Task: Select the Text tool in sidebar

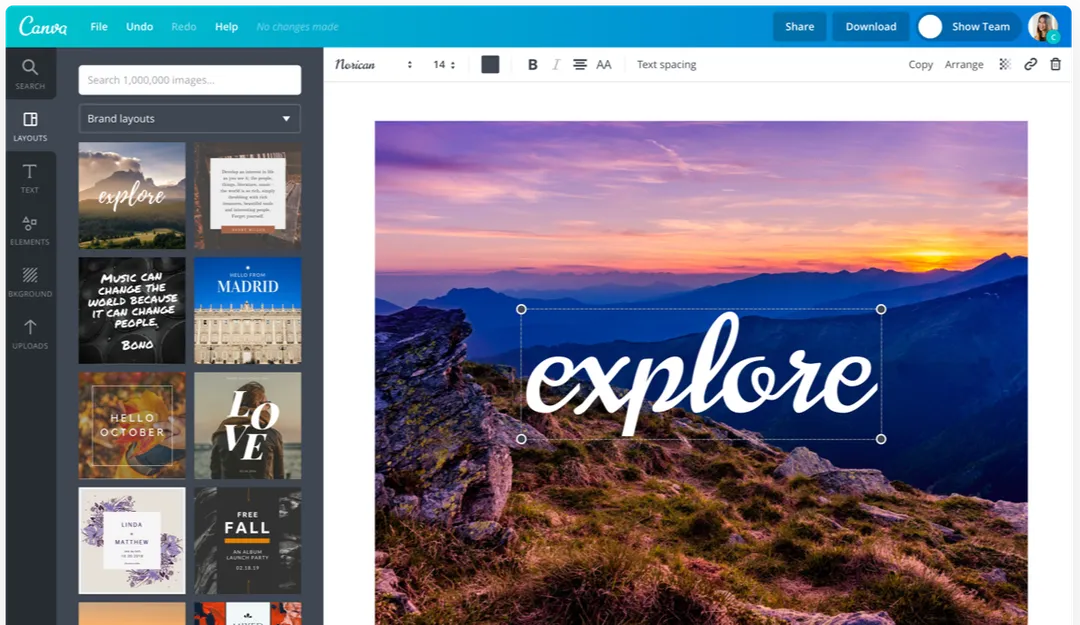Action: coord(30,178)
